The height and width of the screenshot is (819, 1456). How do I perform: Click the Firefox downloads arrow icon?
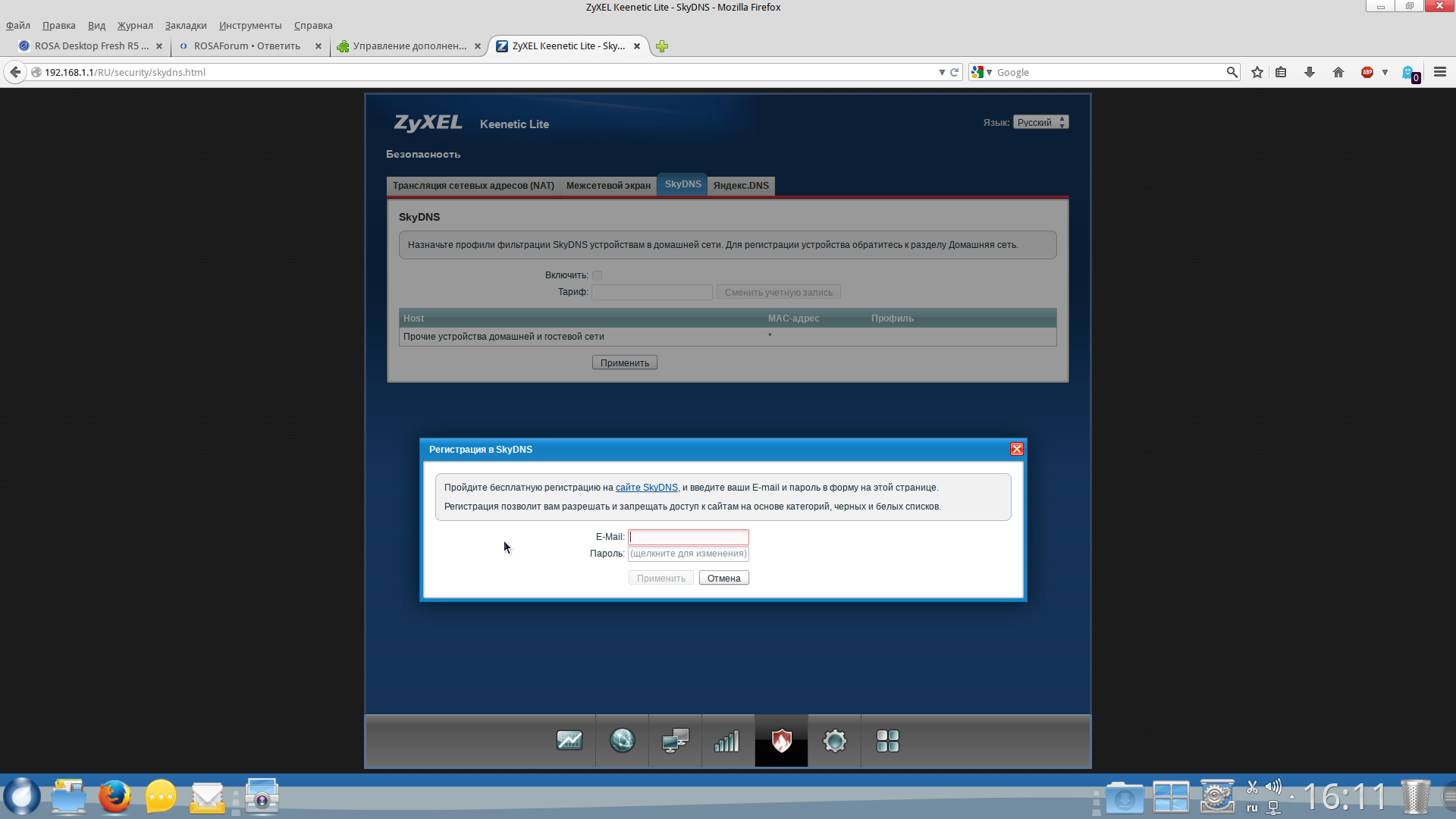(x=1309, y=72)
